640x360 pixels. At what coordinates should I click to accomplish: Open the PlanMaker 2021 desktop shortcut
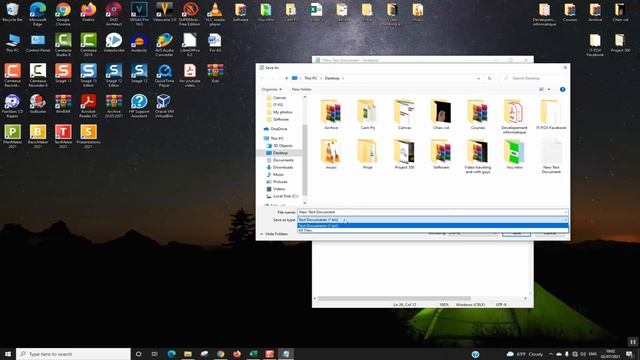[x=12, y=136]
